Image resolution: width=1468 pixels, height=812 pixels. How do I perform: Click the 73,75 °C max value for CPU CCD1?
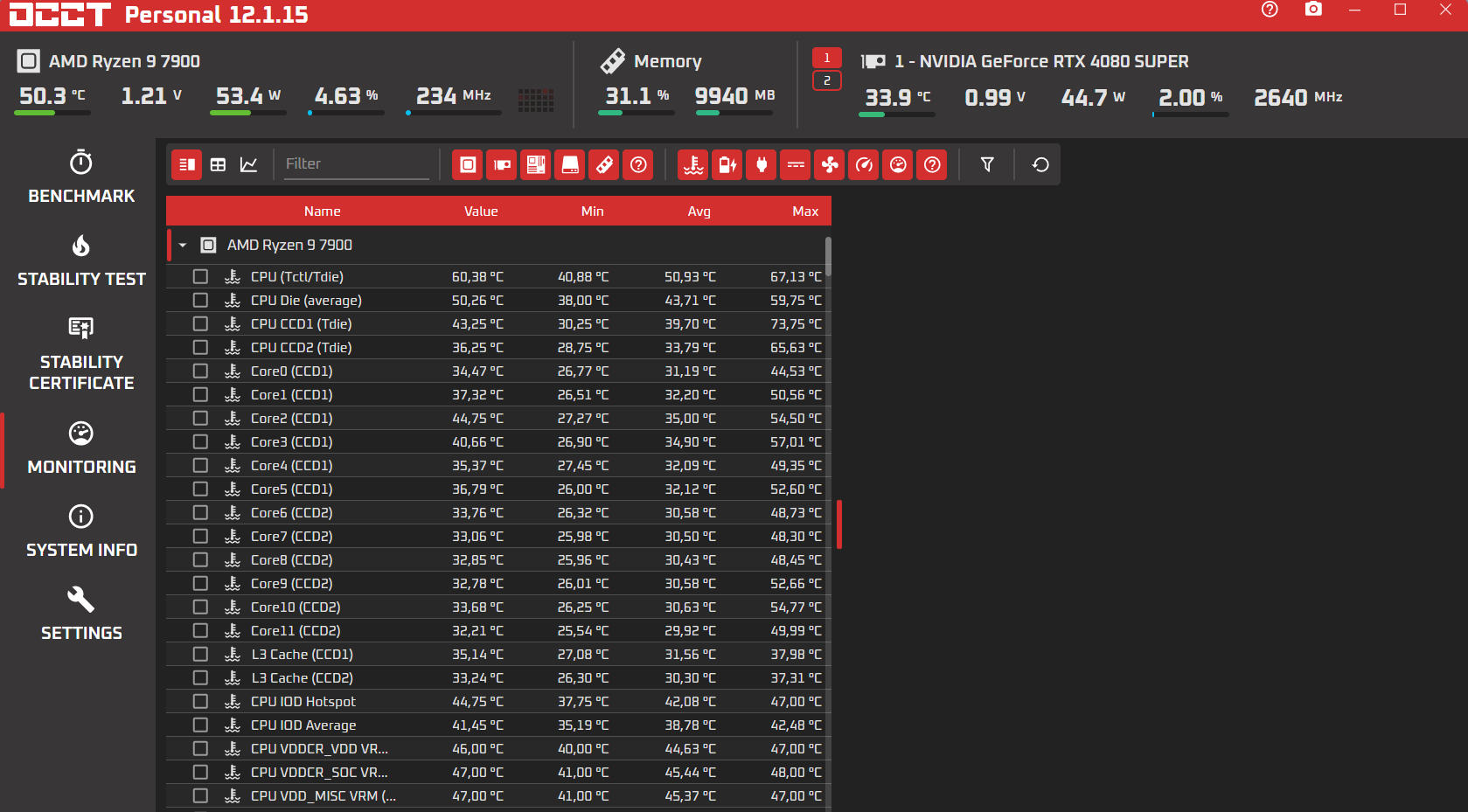click(x=796, y=323)
